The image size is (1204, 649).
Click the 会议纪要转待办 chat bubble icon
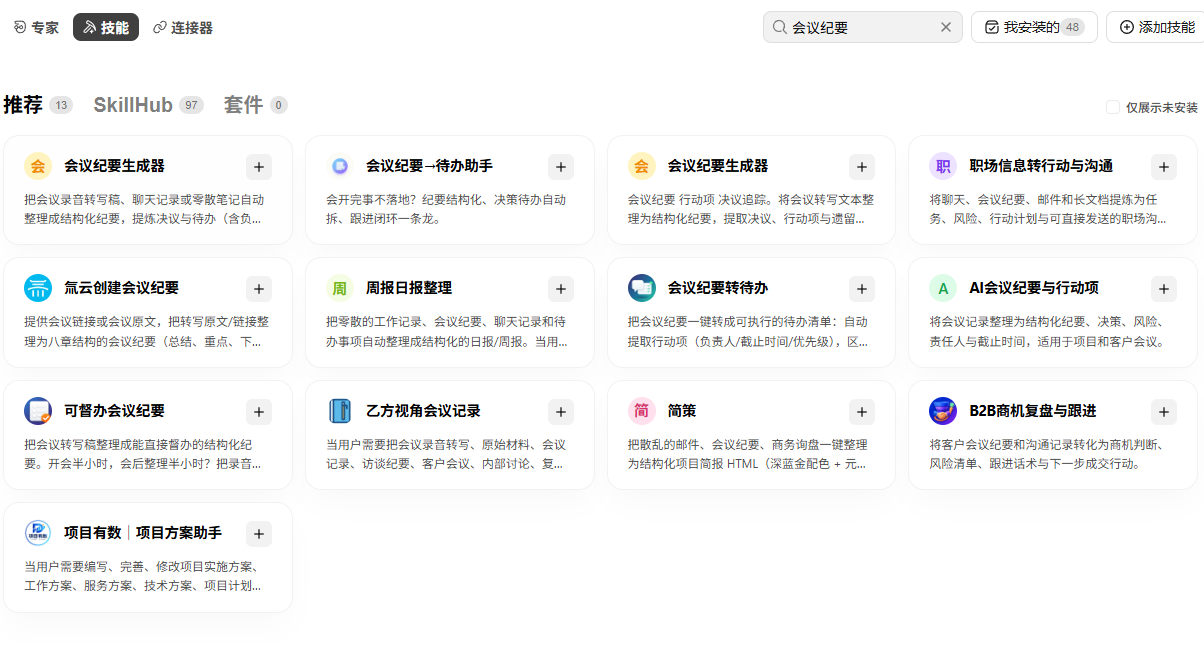[x=642, y=288]
